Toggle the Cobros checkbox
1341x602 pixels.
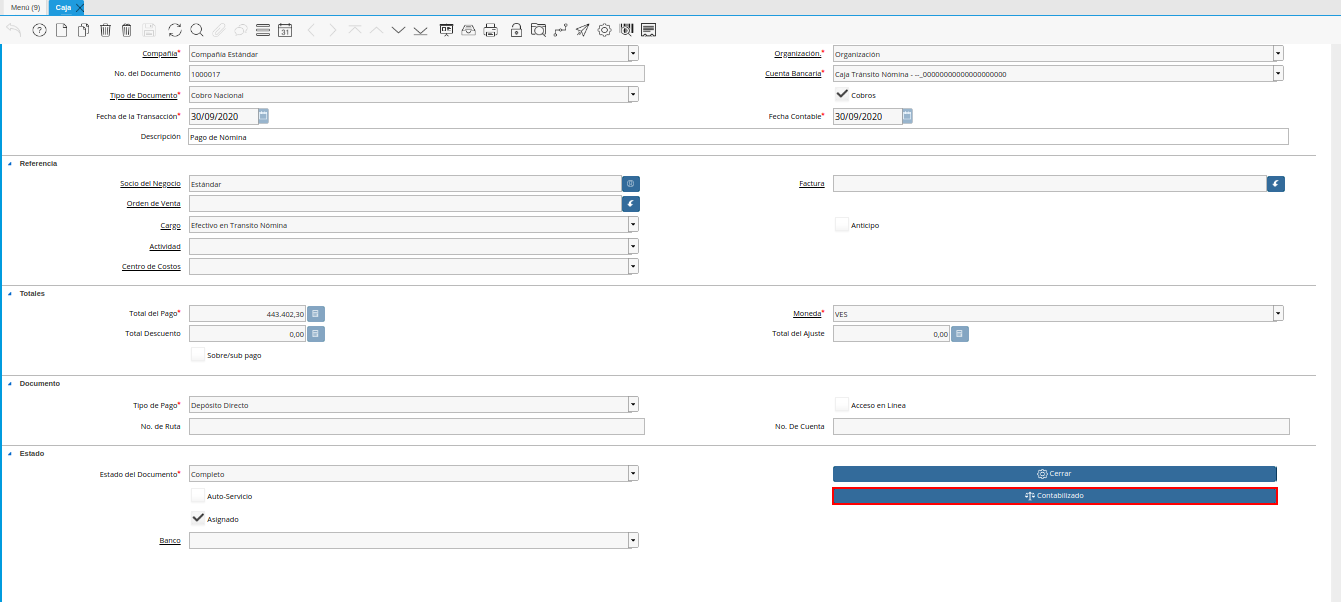pos(842,95)
